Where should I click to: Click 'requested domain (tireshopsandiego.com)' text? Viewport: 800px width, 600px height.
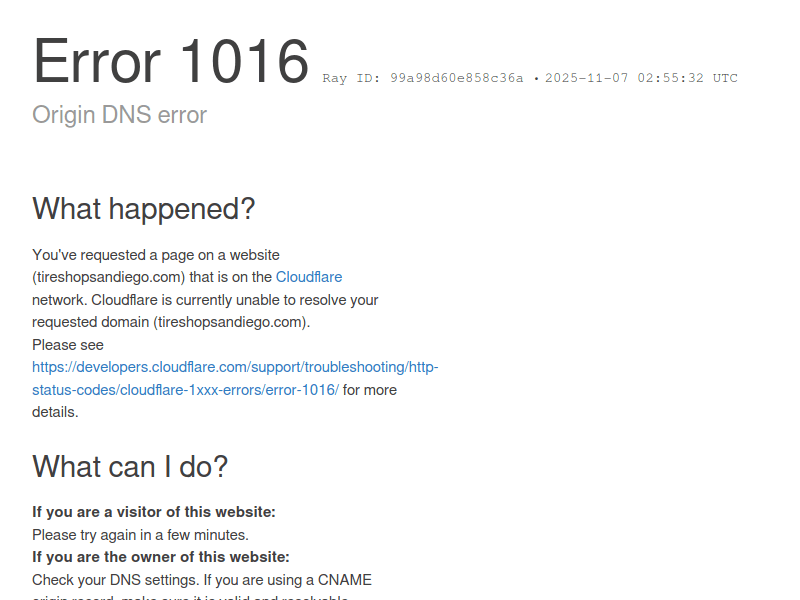point(171,322)
